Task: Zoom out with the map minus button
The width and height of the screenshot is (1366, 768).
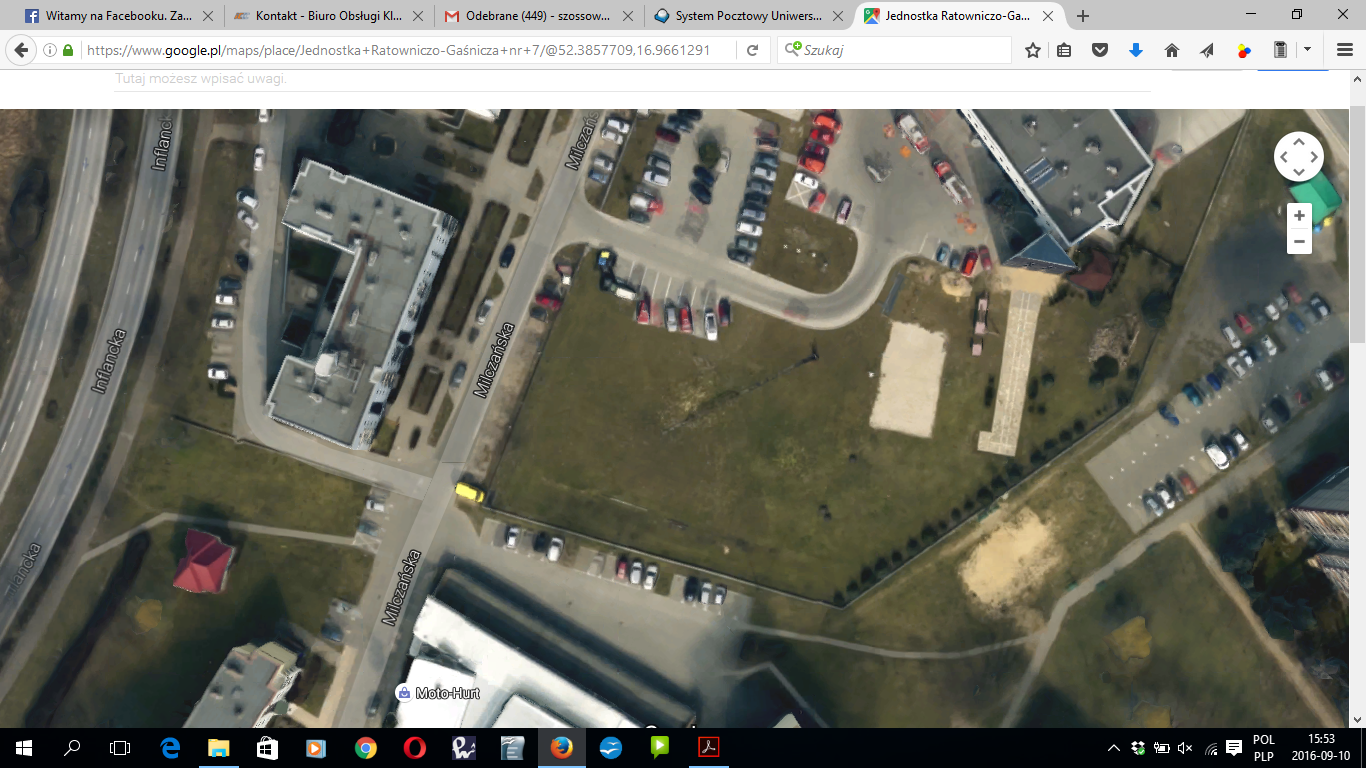Action: [x=1299, y=242]
